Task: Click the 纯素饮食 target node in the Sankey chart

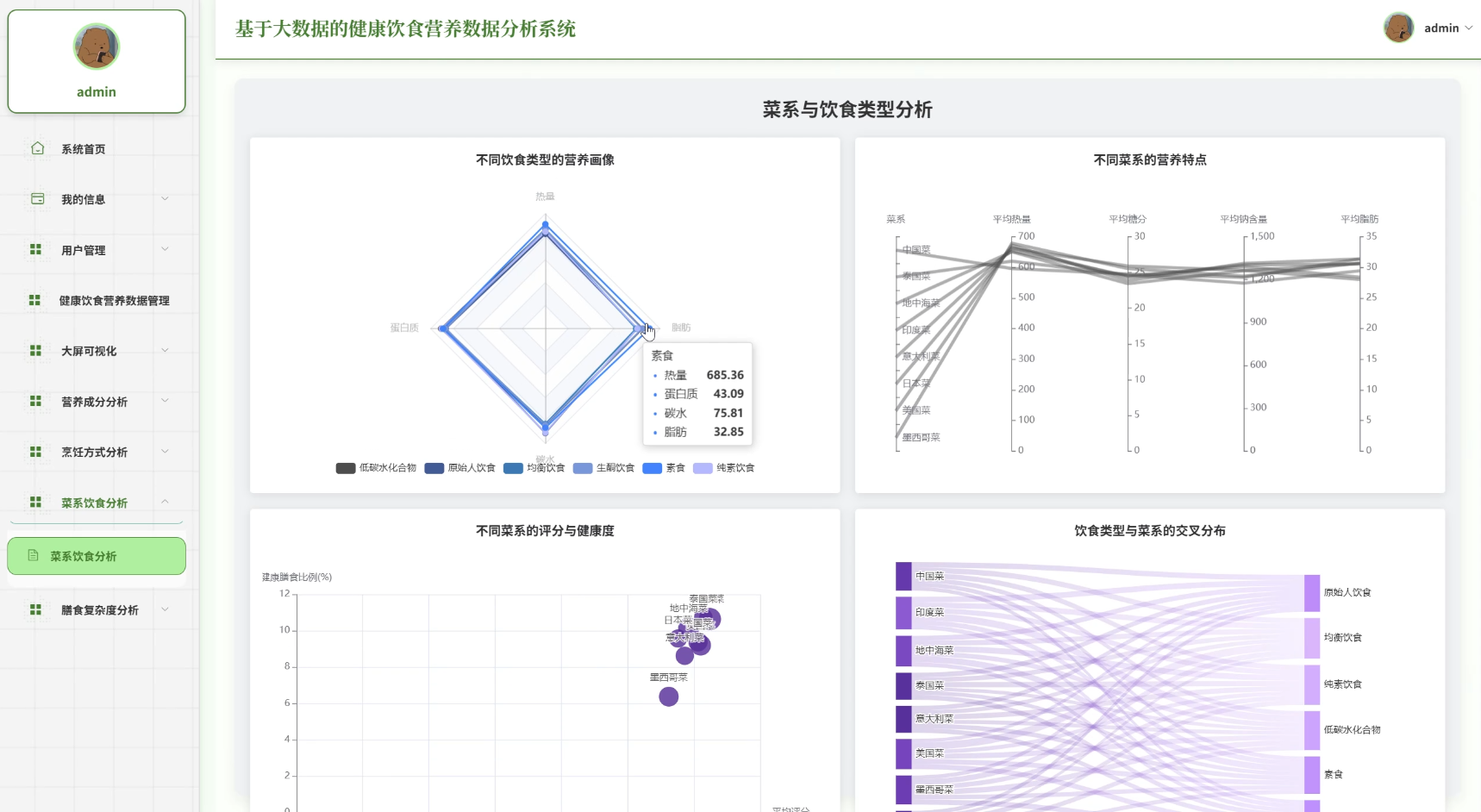Action: (1312, 684)
